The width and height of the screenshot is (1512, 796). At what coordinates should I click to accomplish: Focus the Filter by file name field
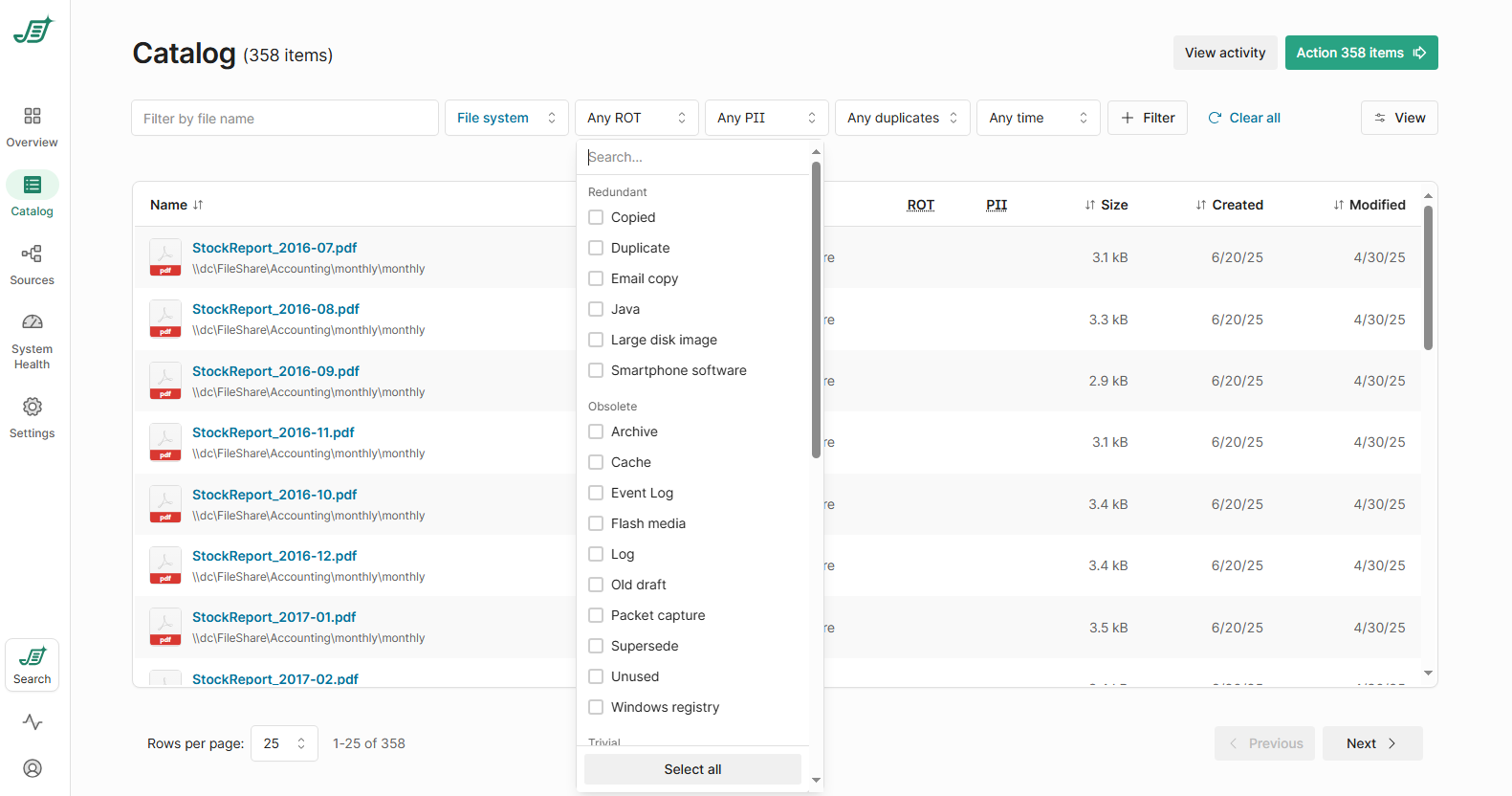285,119
